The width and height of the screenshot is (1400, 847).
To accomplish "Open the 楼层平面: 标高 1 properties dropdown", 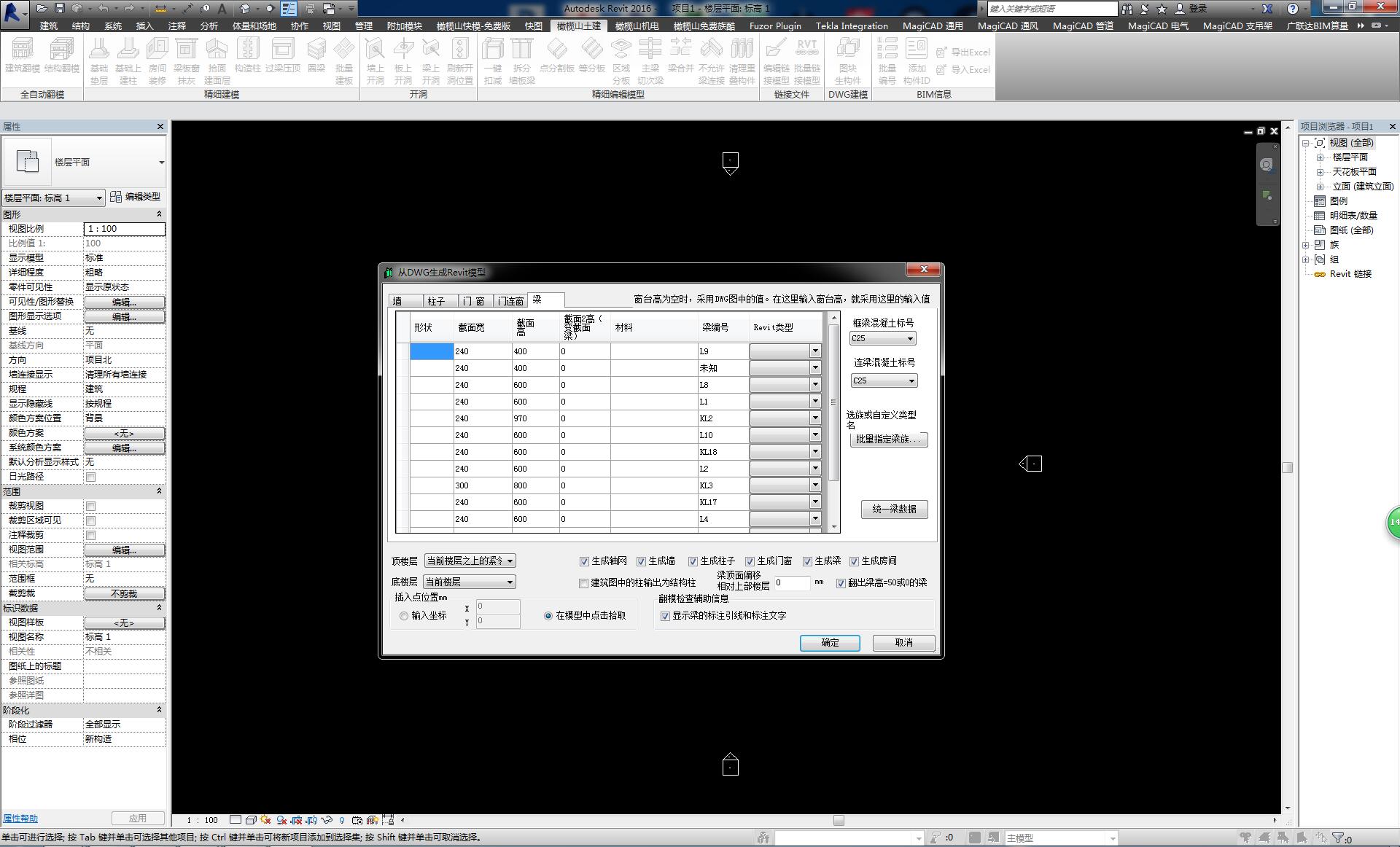I will coord(52,198).
